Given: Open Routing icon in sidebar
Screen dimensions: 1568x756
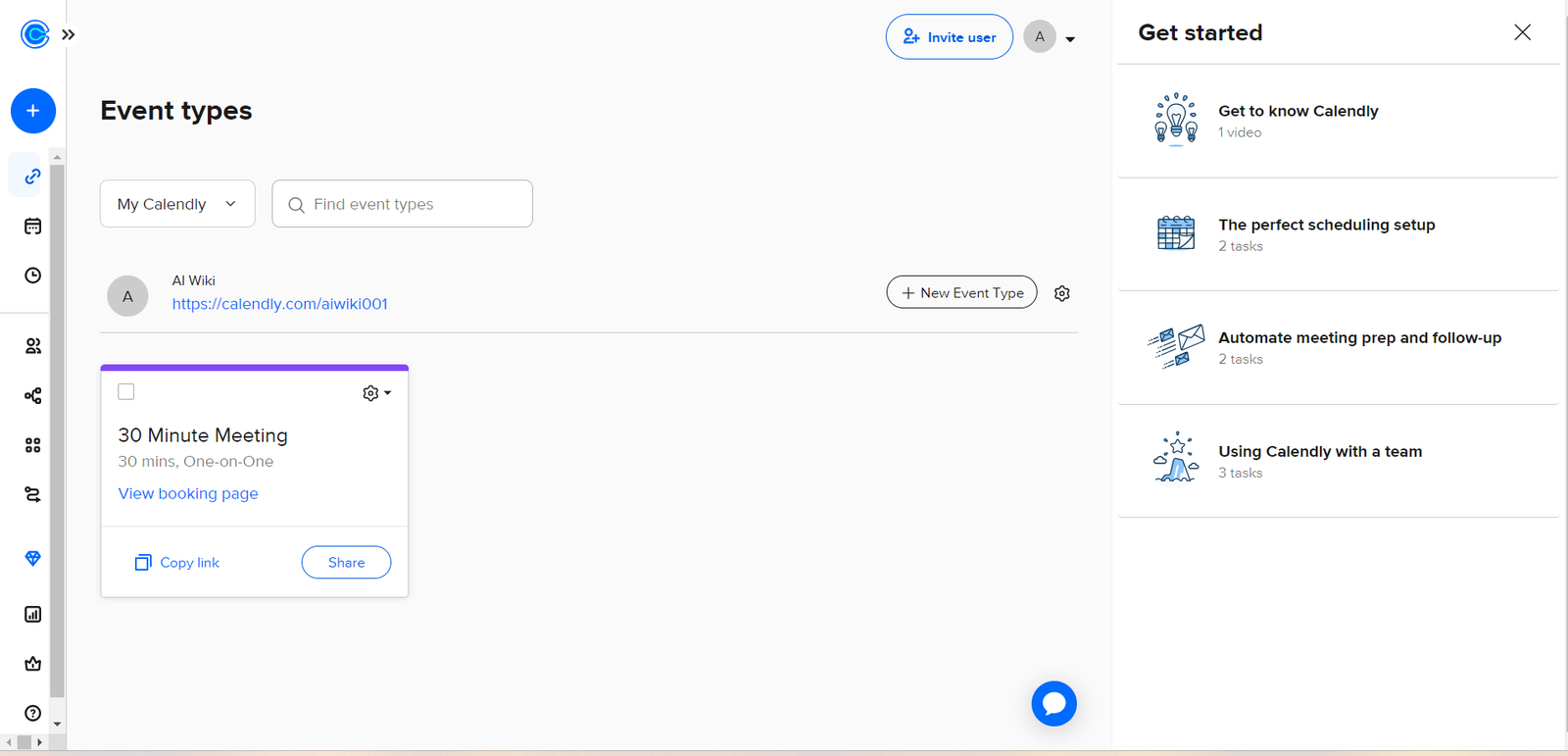Looking at the screenshot, I should (32, 494).
